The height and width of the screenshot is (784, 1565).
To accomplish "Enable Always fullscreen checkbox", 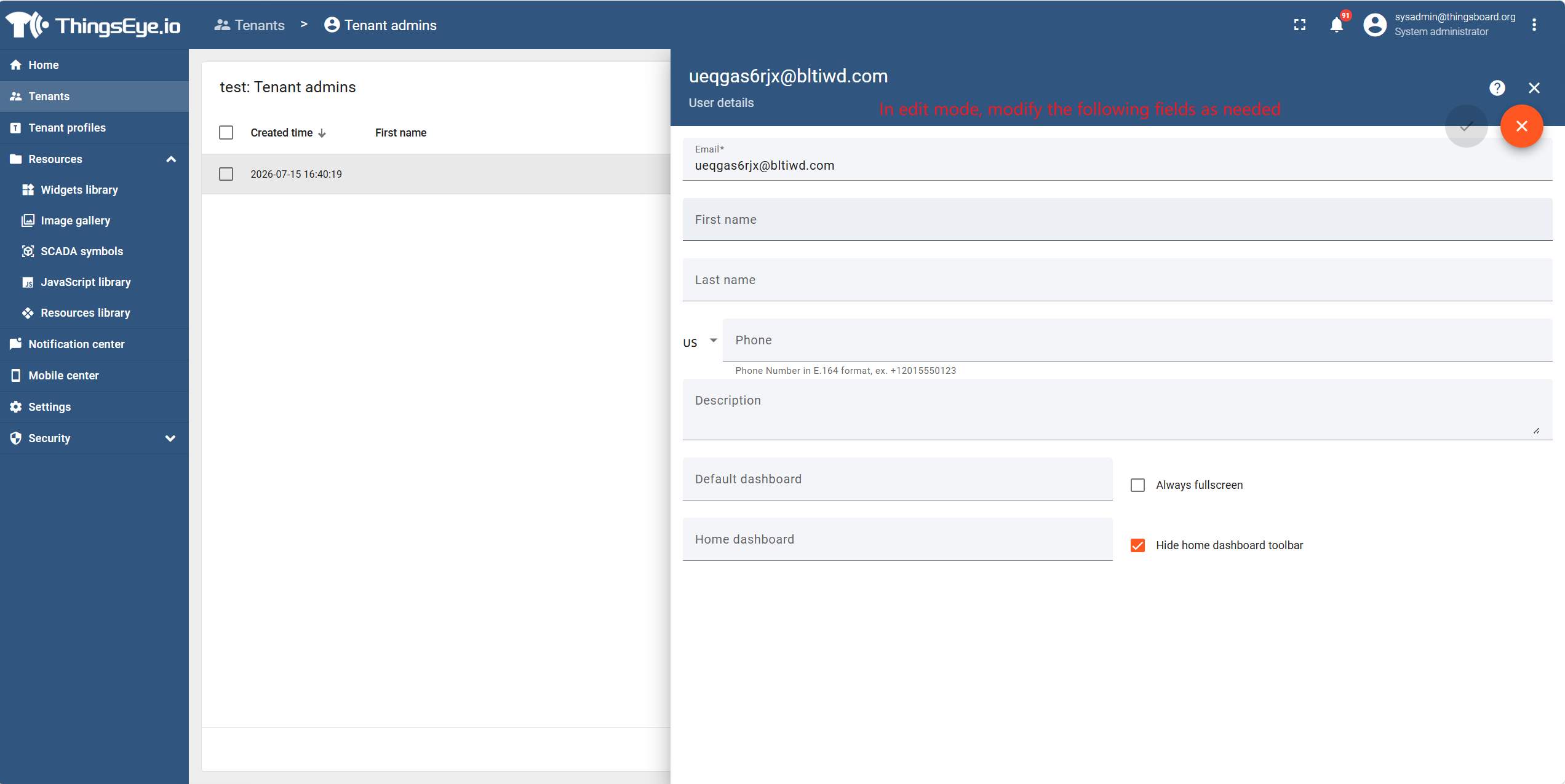I will tap(1138, 485).
